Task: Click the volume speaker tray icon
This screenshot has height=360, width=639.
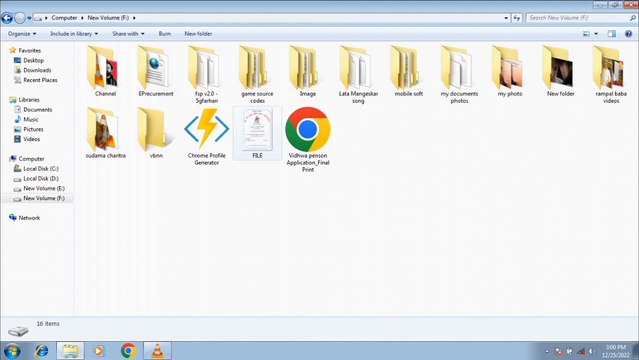Action: (x=591, y=351)
